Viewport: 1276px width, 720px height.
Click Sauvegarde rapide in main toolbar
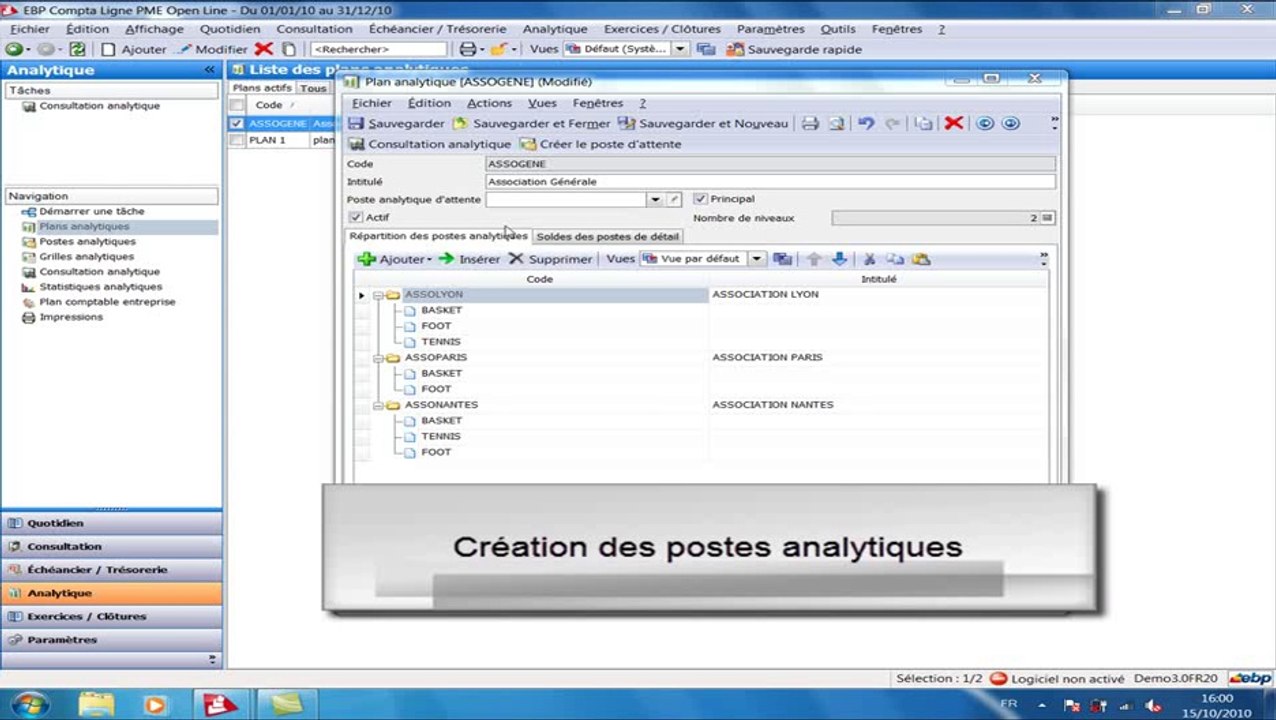point(793,49)
